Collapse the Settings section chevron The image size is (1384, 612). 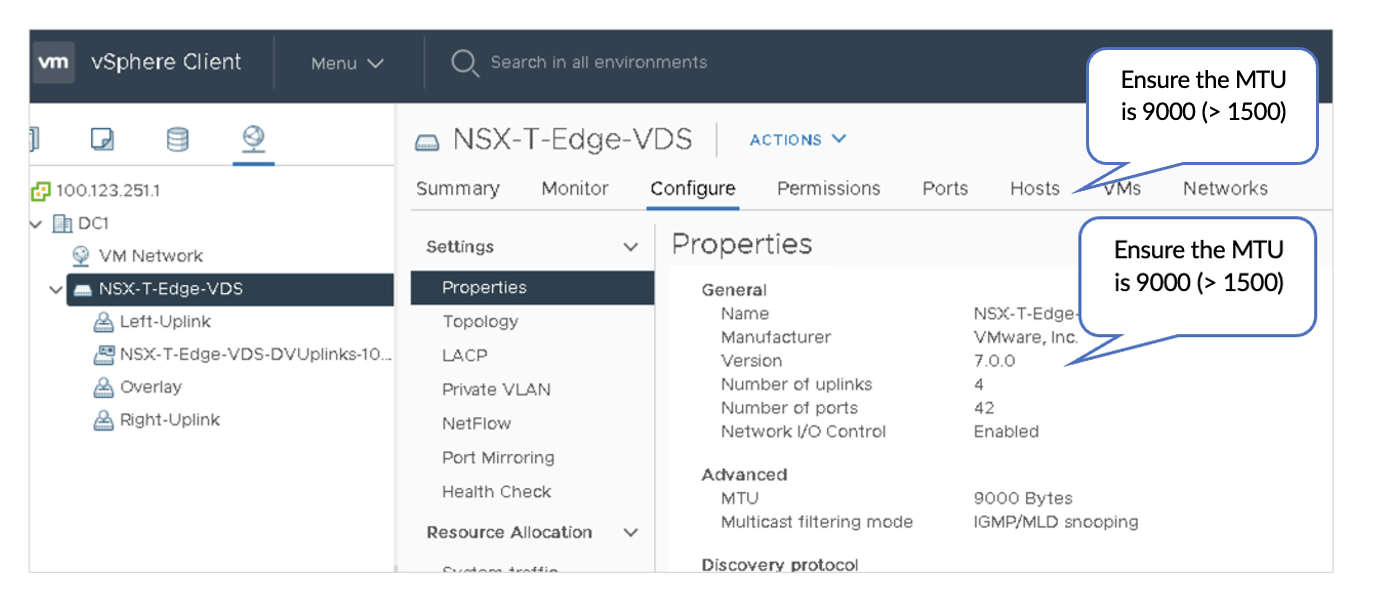pyautogui.click(x=630, y=247)
